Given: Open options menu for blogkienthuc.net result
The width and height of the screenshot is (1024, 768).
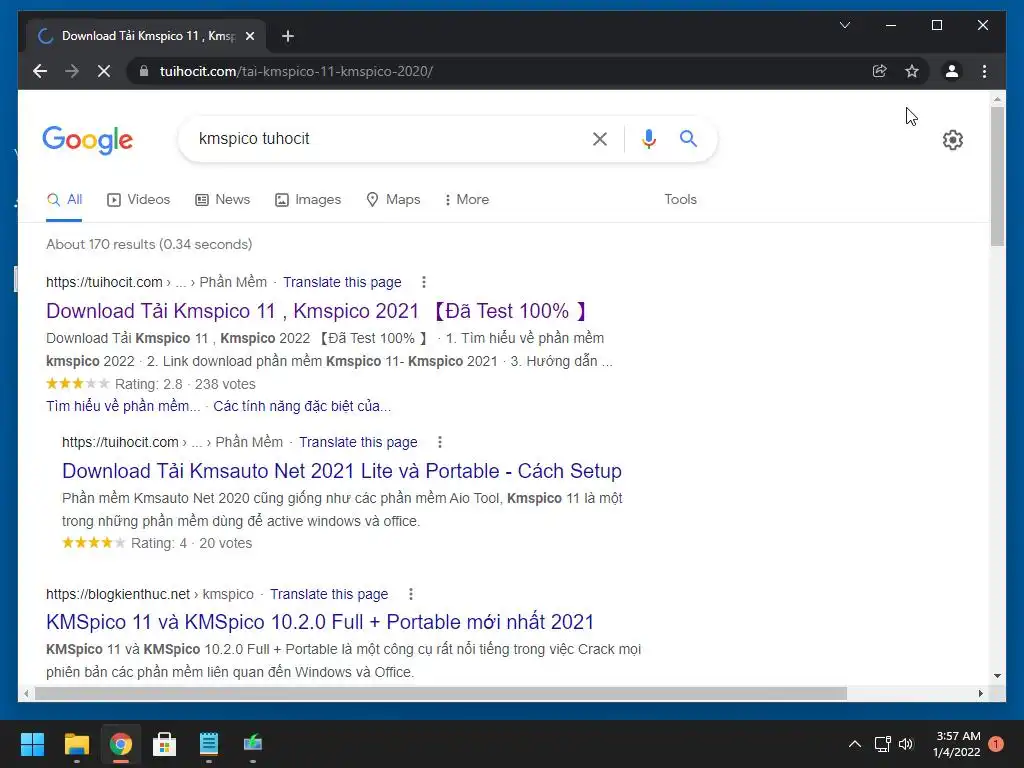Looking at the screenshot, I should (411, 594).
